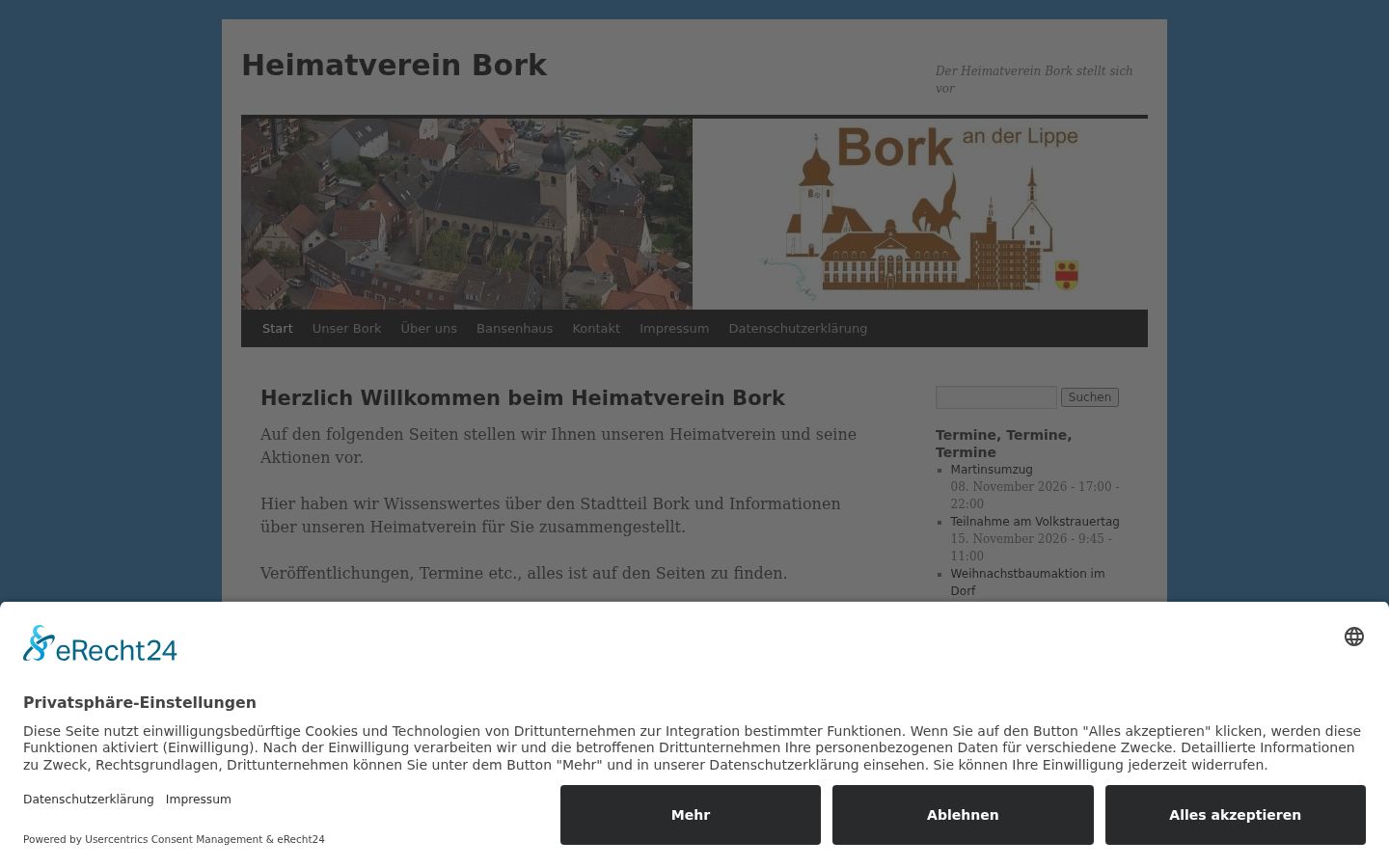1389x868 pixels.
Task: Click 'Herzlich Willkommen beim Heimatverein Bork' heading
Action: pyautogui.click(x=523, y=398)
